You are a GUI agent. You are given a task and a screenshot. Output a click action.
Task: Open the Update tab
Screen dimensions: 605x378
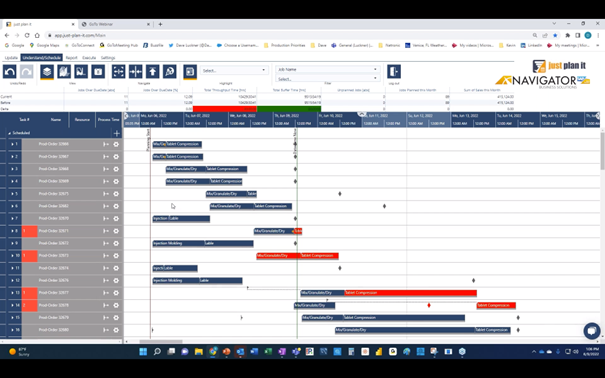11,57
